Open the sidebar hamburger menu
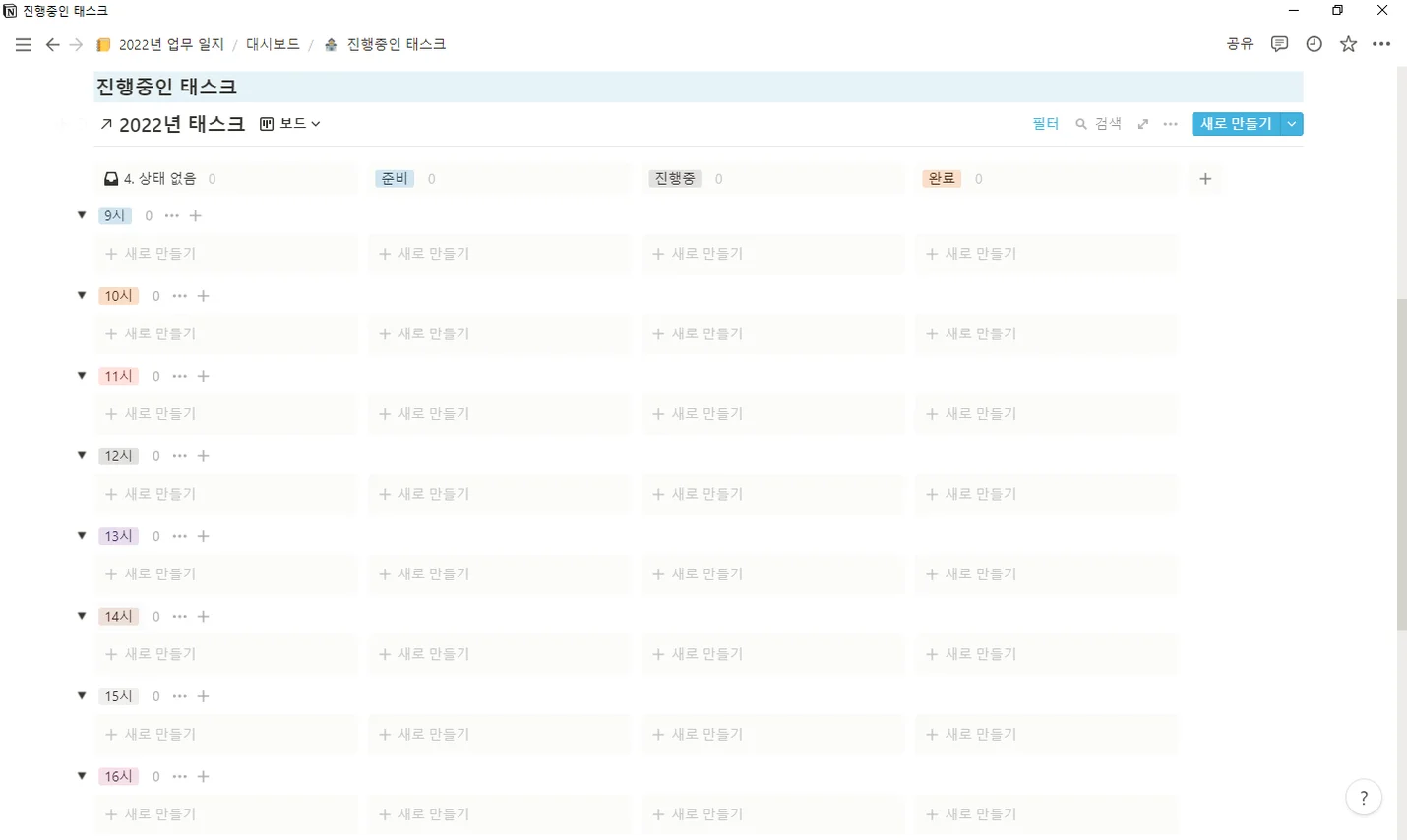The width and height of the screenshot is (1407, 840). [x=24, y=44]
